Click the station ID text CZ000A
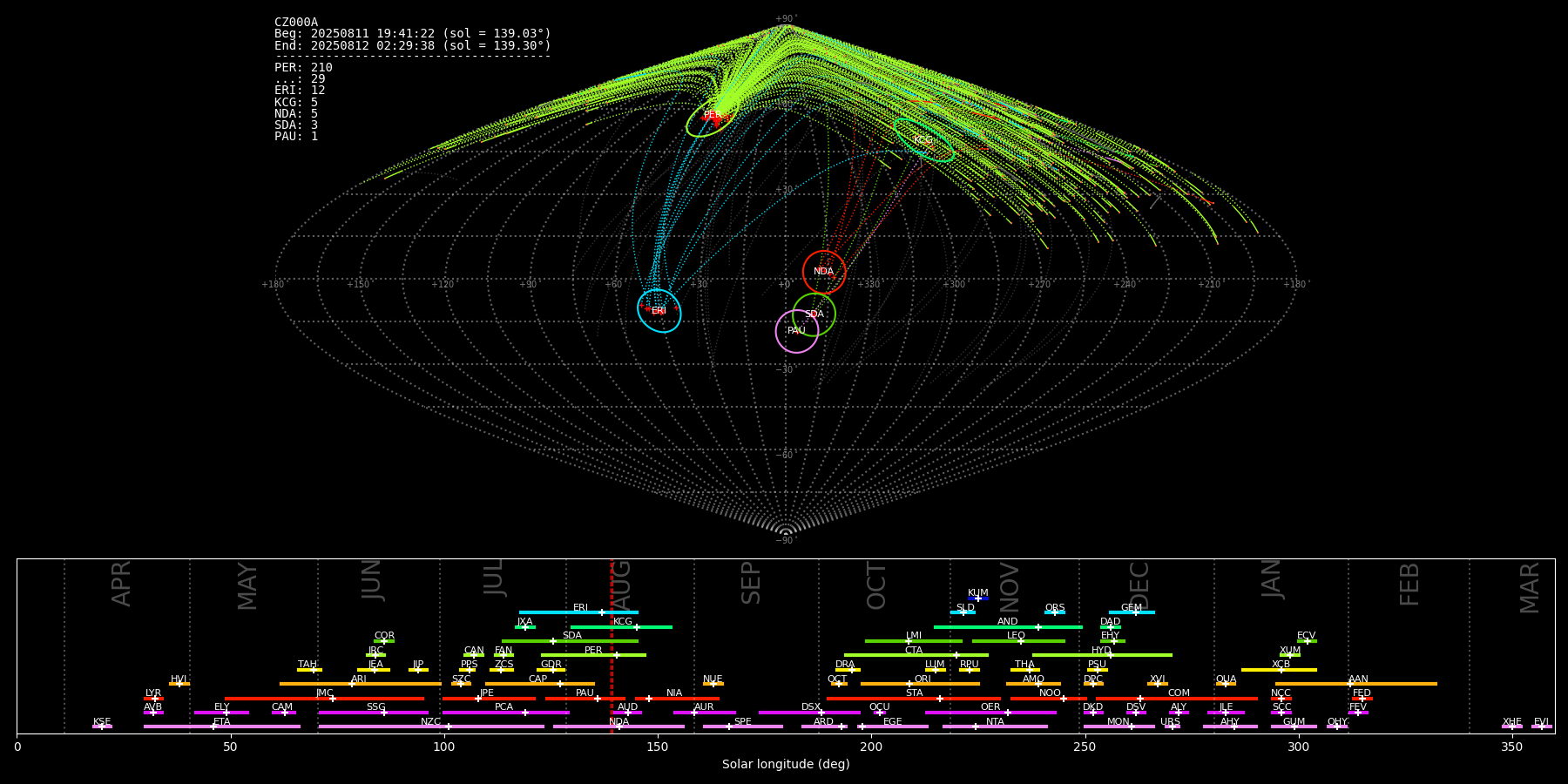Image resolution: width=1568 pixels, height=784 pixels. [x=296, y=23]
